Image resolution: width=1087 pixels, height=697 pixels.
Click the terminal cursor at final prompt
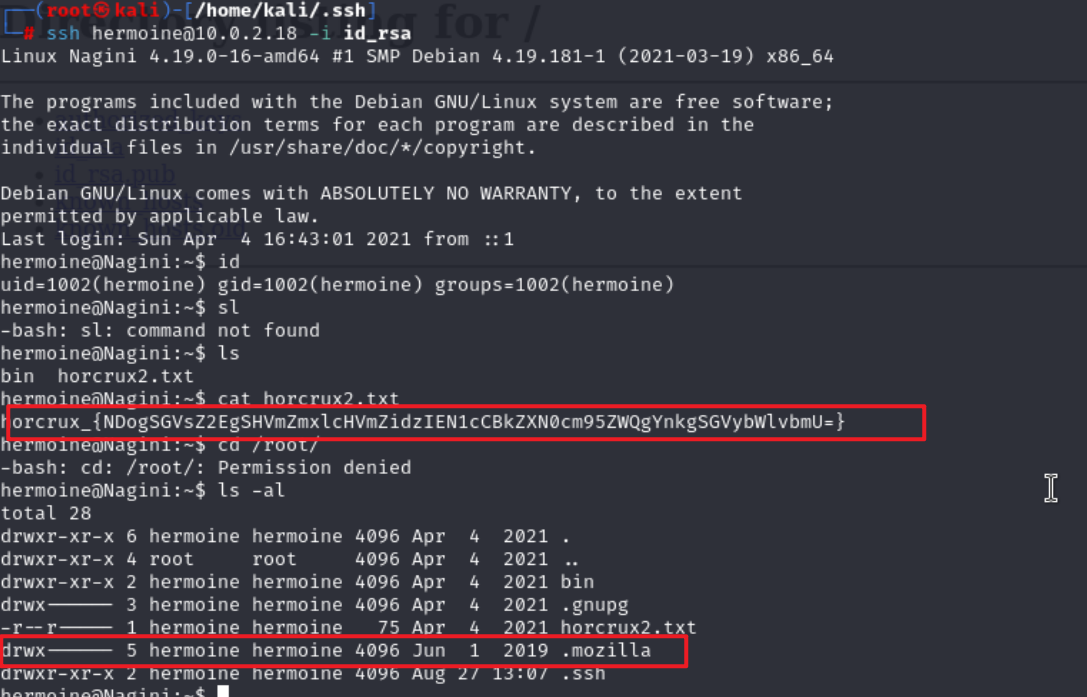[223, 691]
